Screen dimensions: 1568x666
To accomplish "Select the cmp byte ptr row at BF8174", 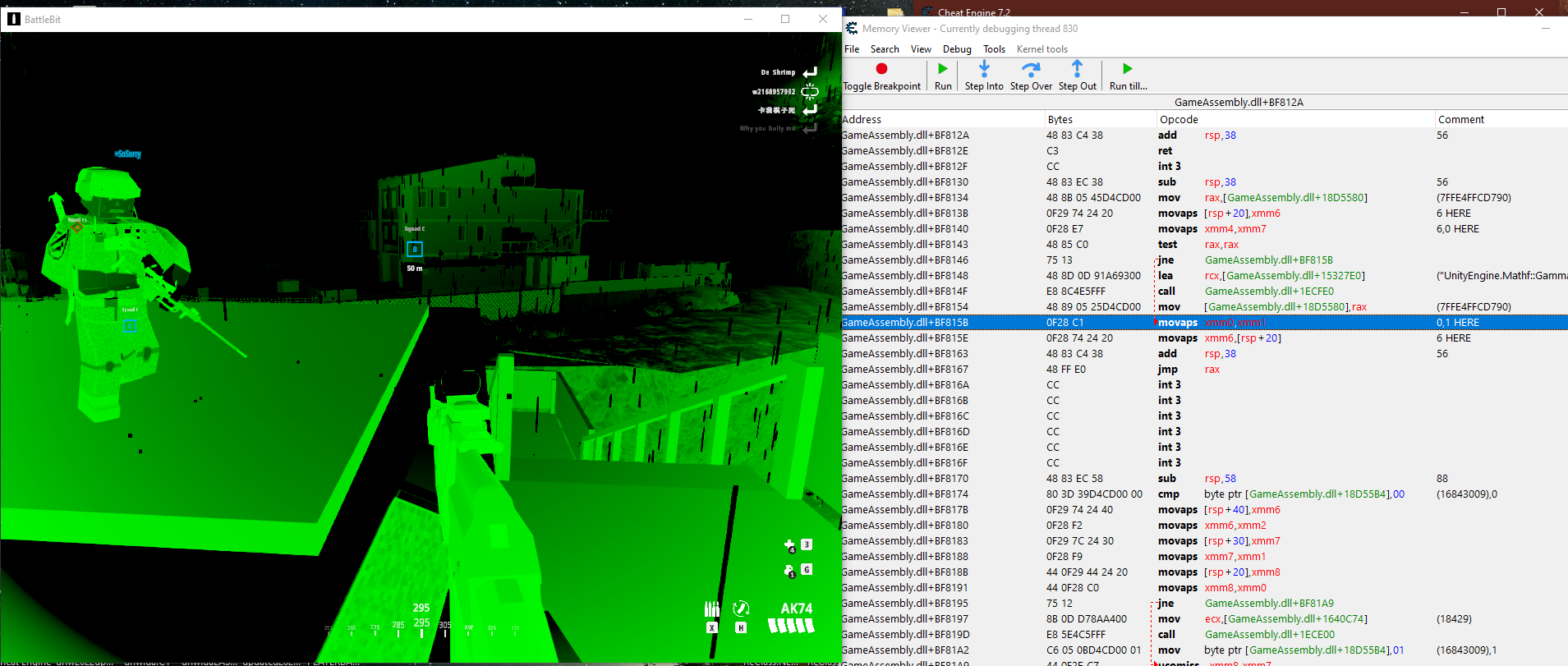I will click(x=905, y=494).
